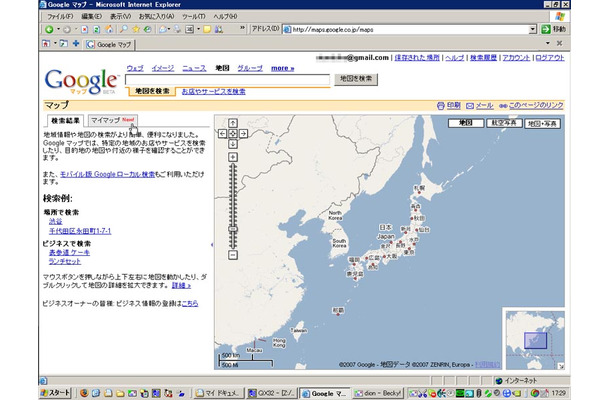Click the zoom in plus button

tap(233, 157)
